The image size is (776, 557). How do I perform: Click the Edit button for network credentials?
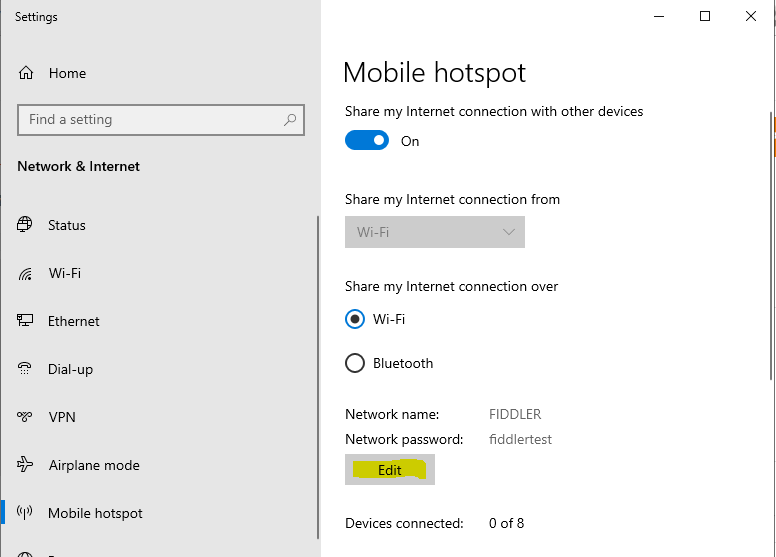click(389, 469)
